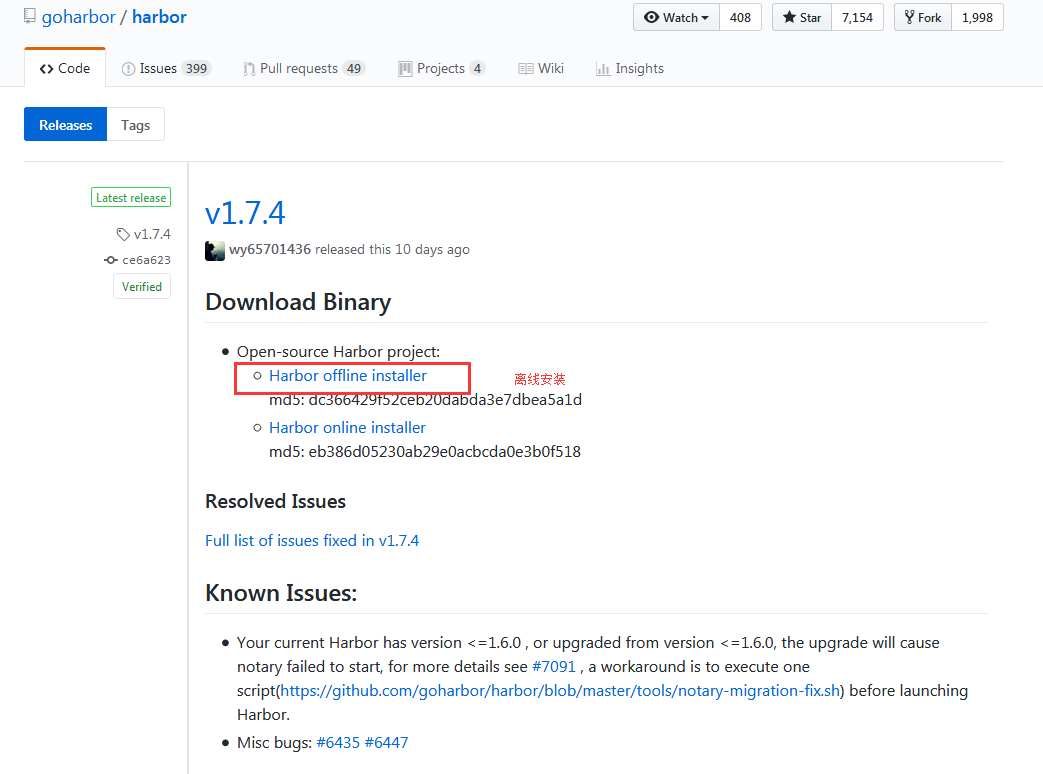Click the wy65701436 avatar image
This screenshot has width=1043, height=774.
click(x=215, y=251)
